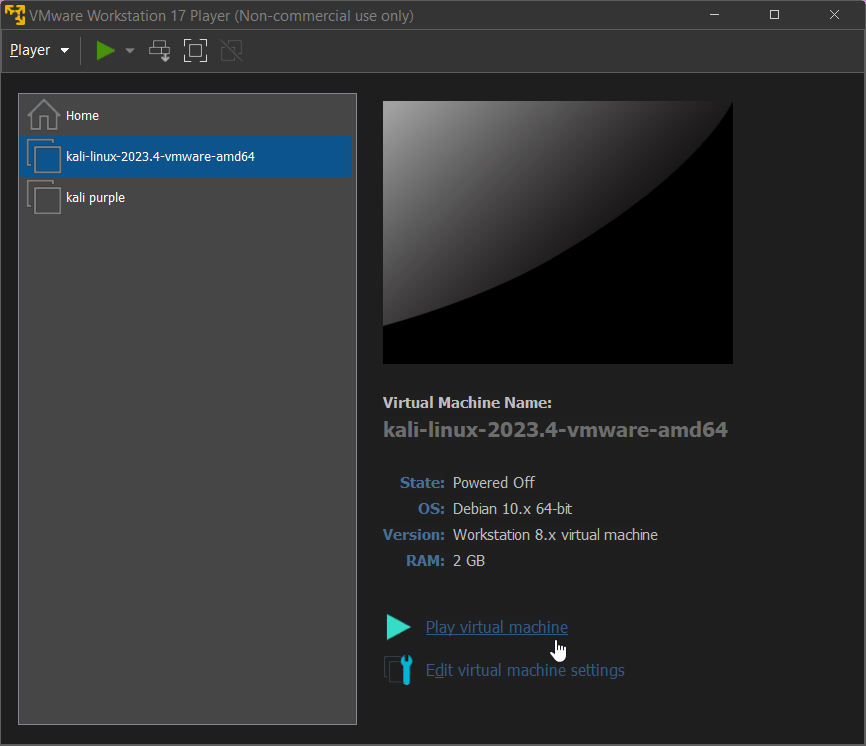Click Send Ctrl+Alt+Del toolbar icon
This screenshot has width=866, height=746.
[x=160, y=50]
